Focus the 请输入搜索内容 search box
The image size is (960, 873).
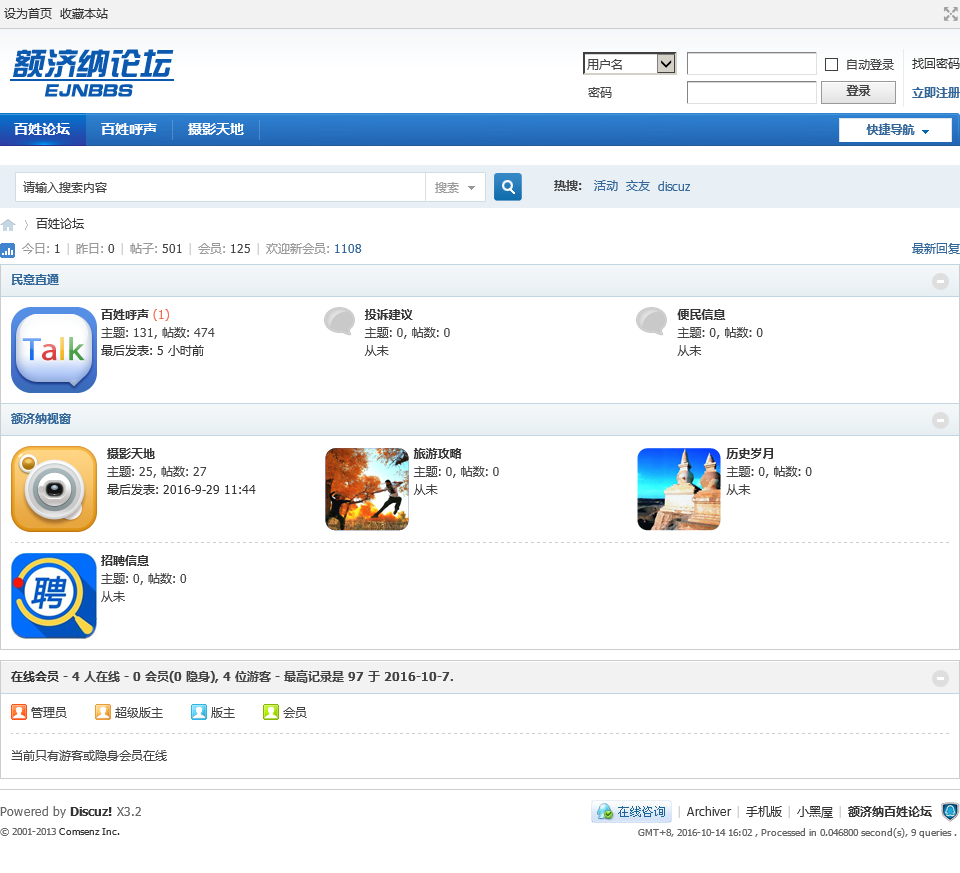click(220, 187)
